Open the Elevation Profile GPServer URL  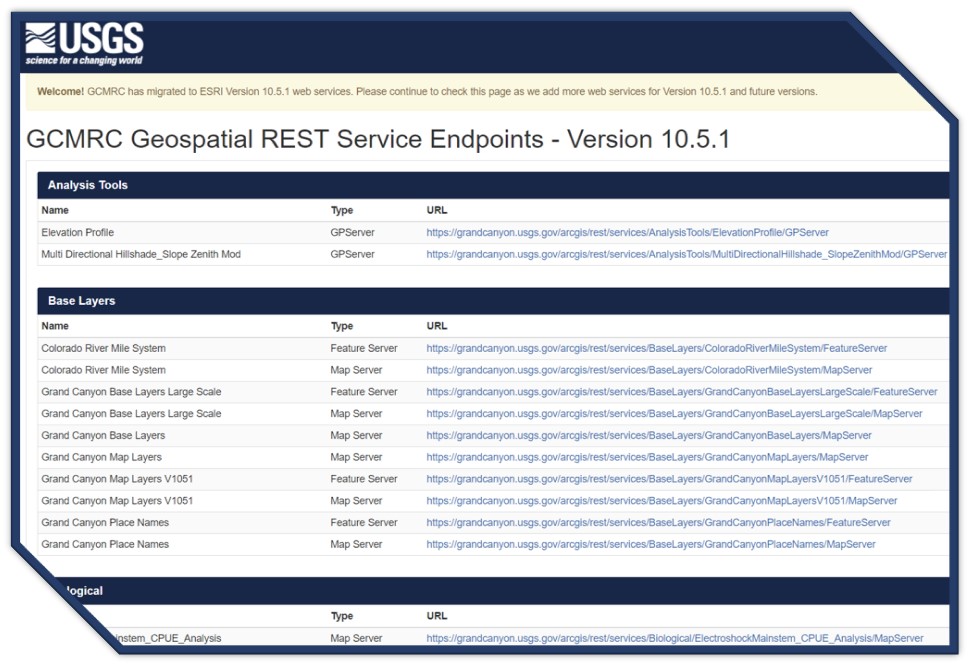(x=627, y=232)
